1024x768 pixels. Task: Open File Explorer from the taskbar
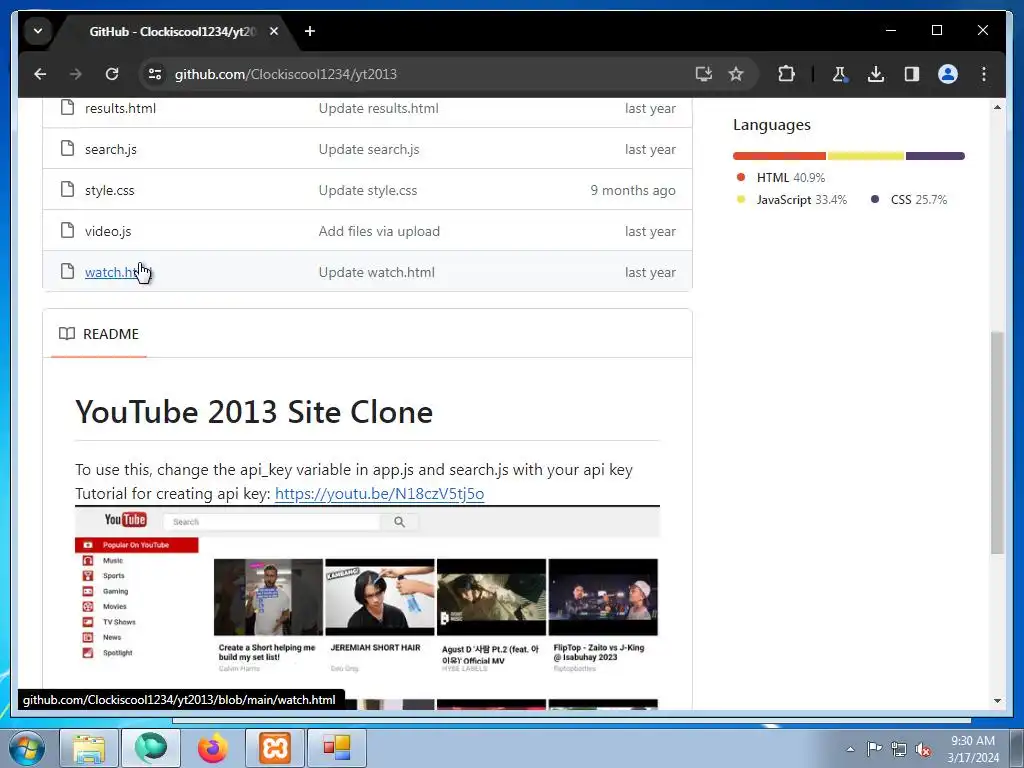[x=89, y=748]
